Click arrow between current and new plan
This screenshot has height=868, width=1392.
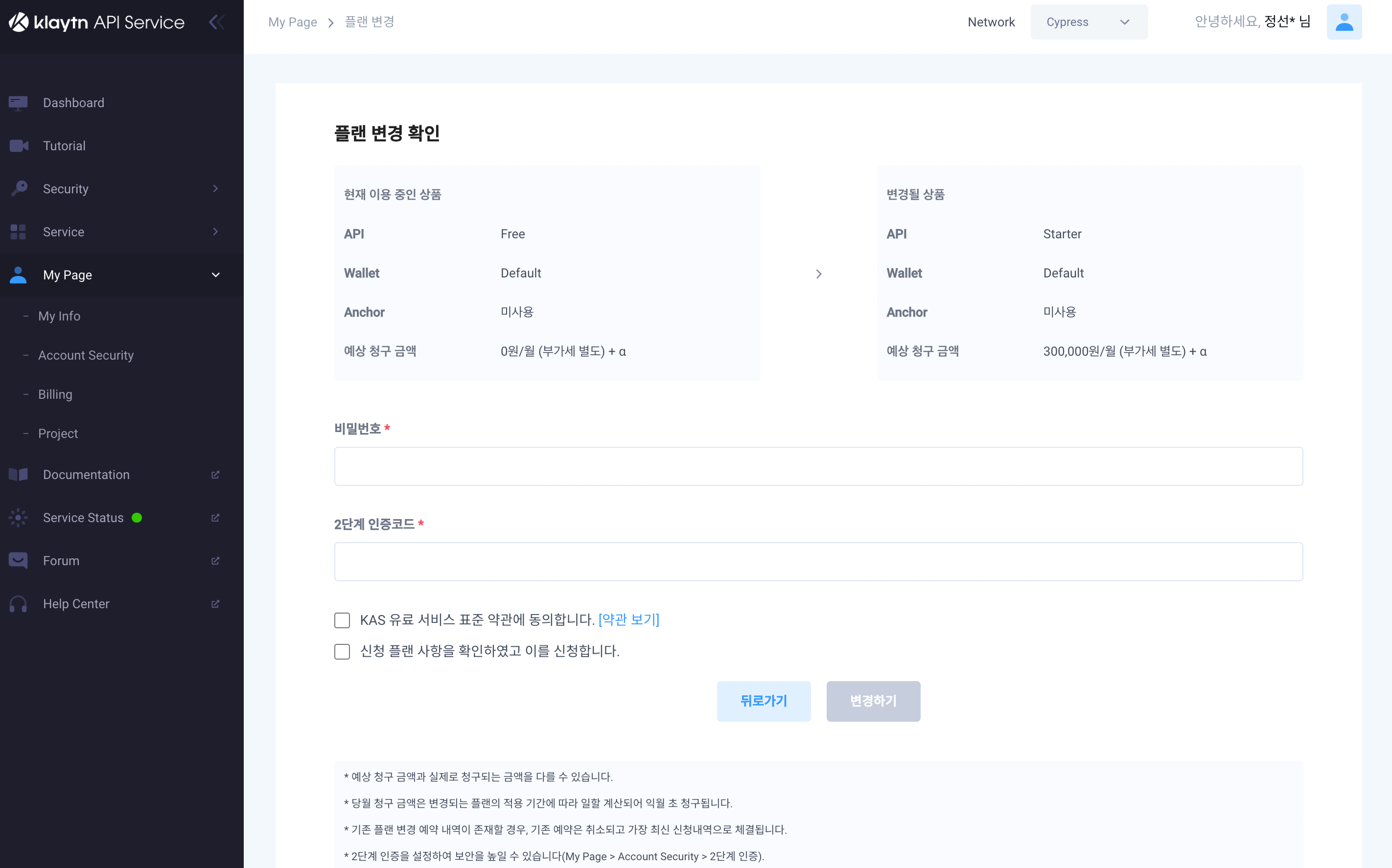819,274
